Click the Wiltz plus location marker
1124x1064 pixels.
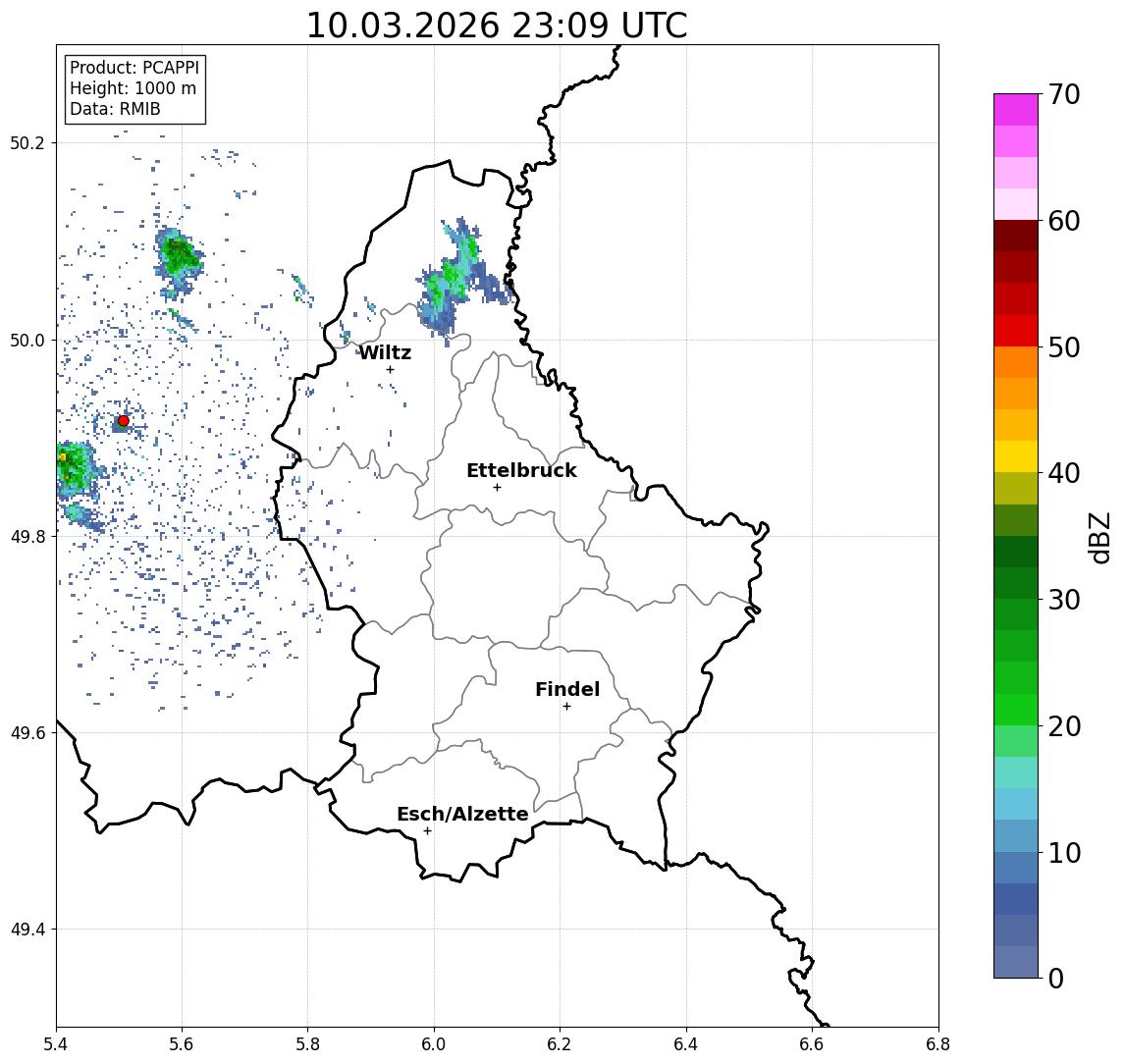tap(390, 369)
